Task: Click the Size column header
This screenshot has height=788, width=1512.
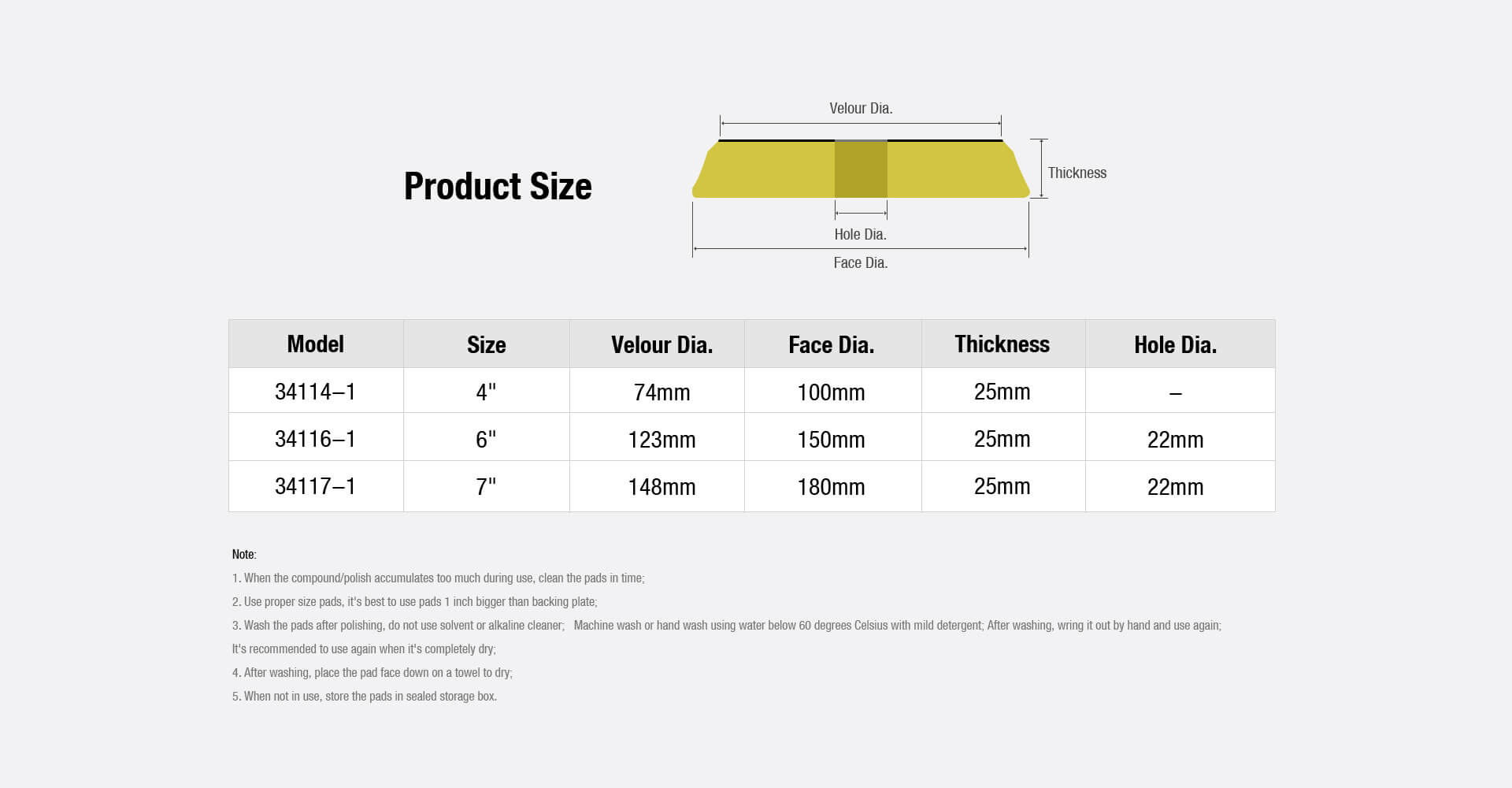Action: pyautogui.click(x=486, y=345)
